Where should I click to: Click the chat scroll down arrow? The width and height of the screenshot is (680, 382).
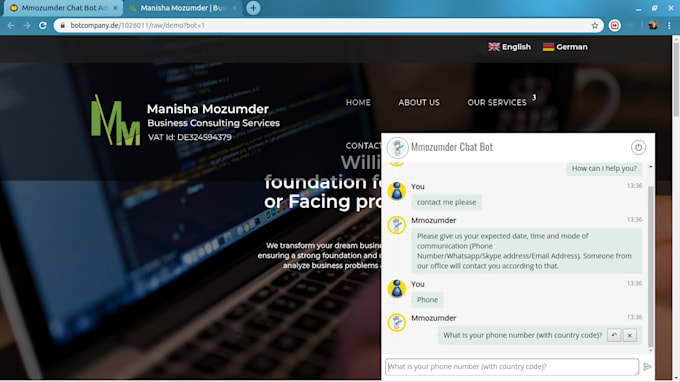[651, 350]
